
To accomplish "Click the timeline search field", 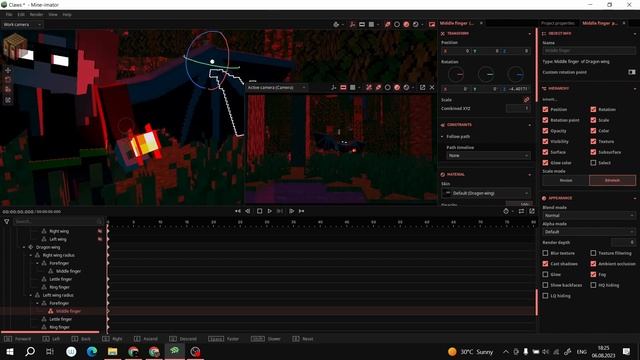I will pyautogui.click(x=57, y=221).
